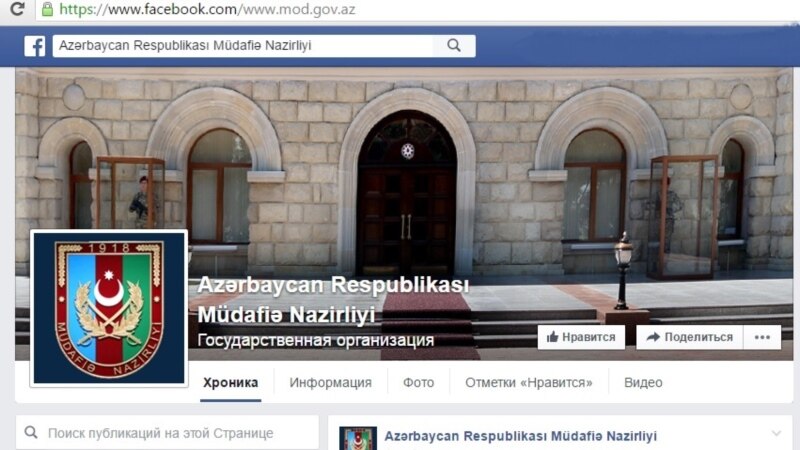This screenshot has width=800, height=450.
Task: Click the thumbs-up icon on Нравится button
Action: point(552,337)
